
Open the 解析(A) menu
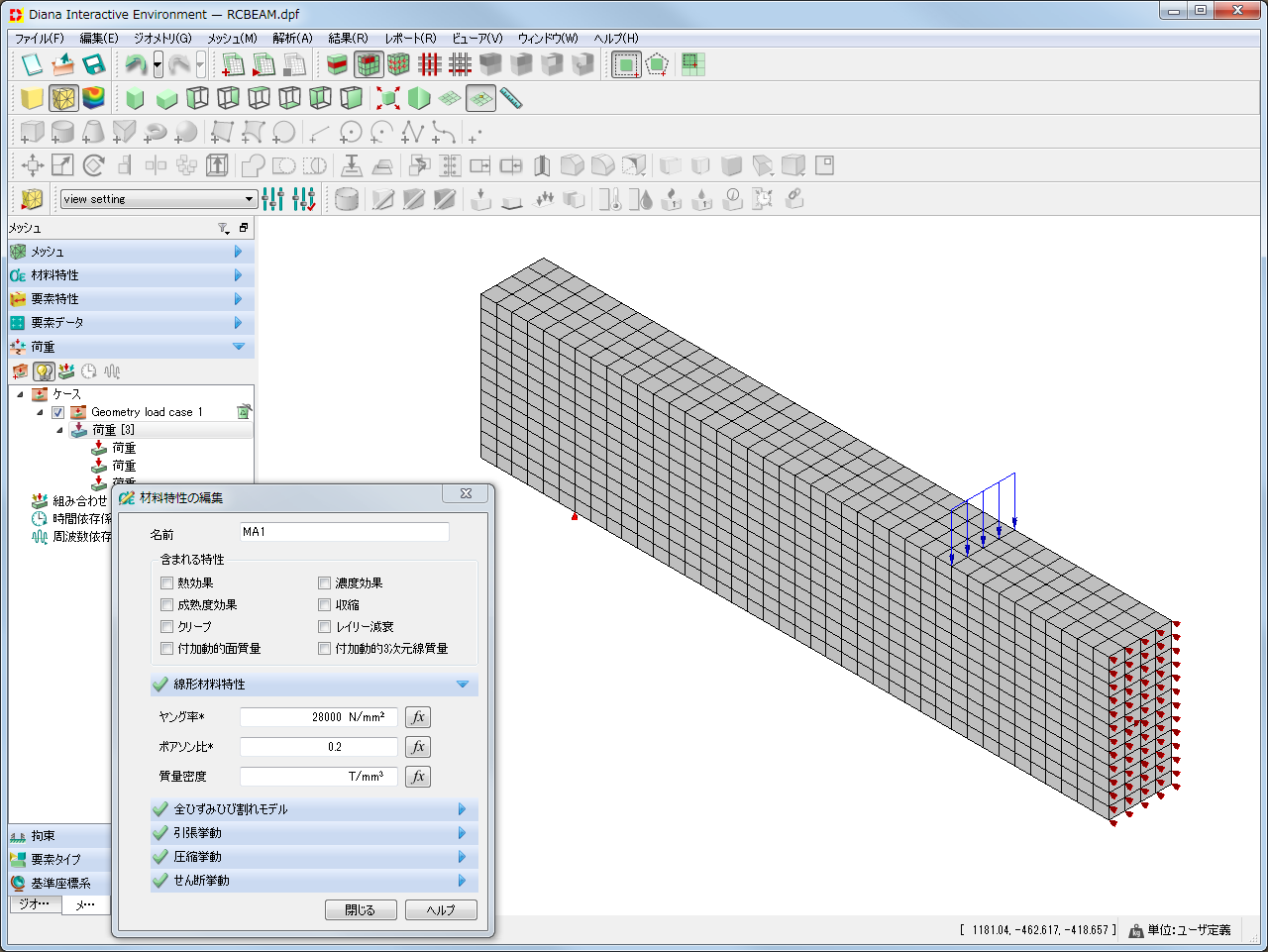[292, 39]
